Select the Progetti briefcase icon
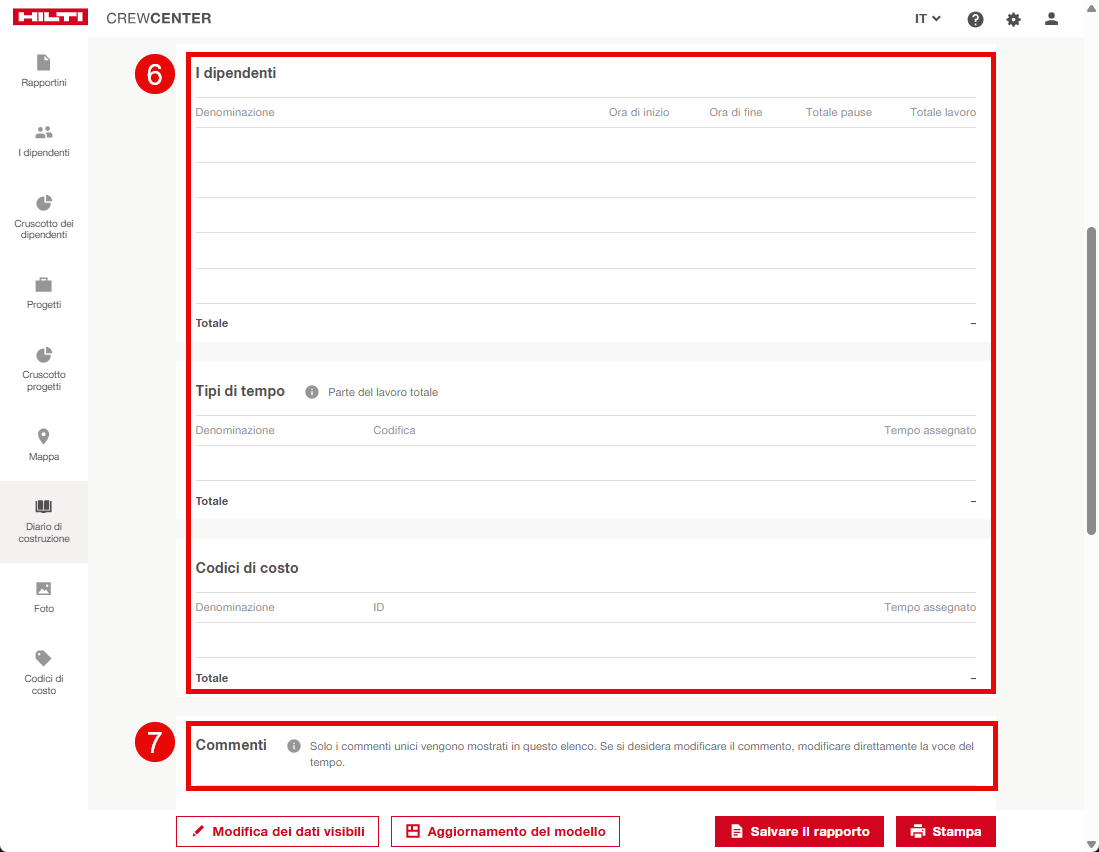1099x852 pixels. [x=43, y=285]
